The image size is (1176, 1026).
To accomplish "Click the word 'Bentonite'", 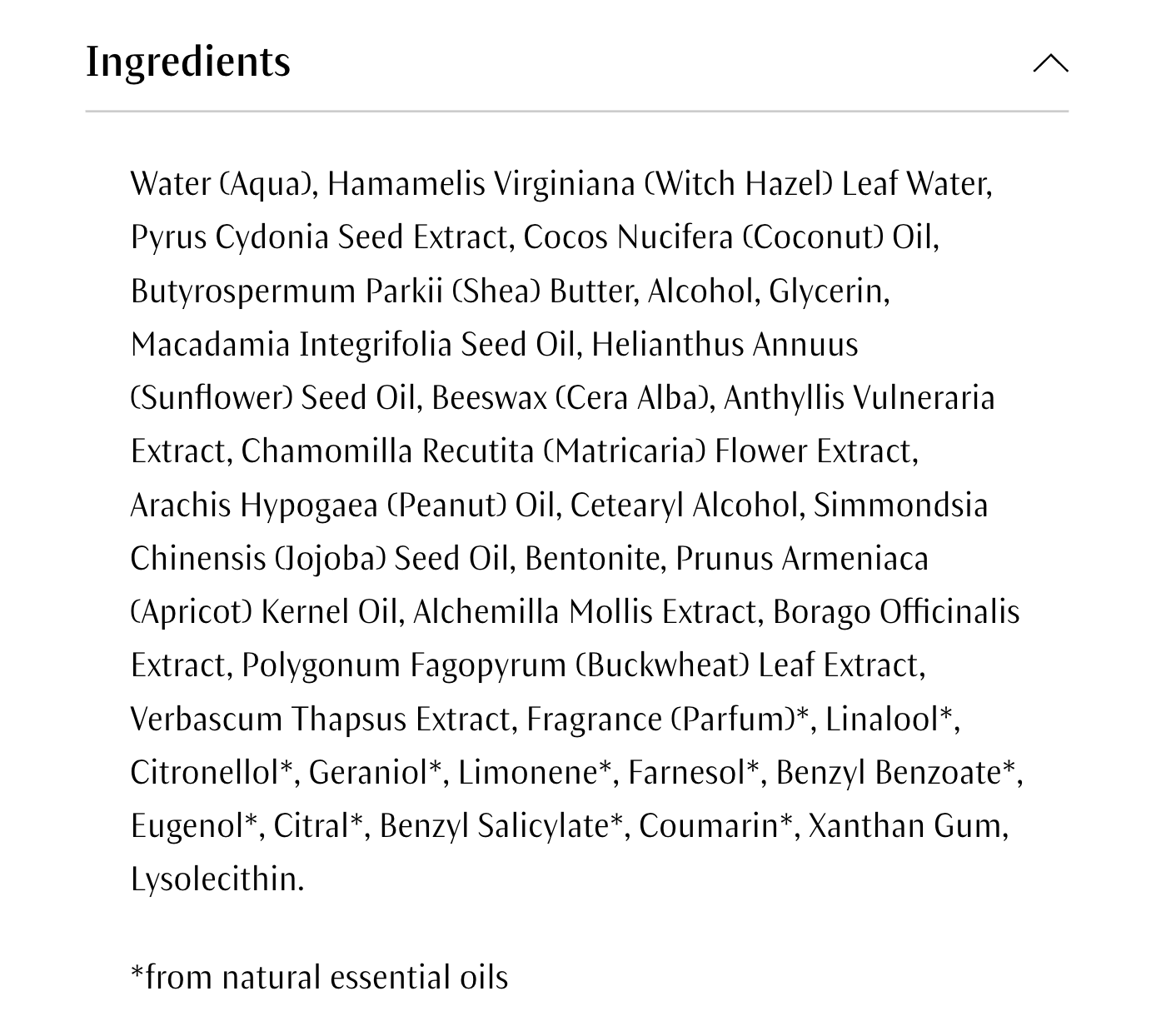I will [594, 558].
